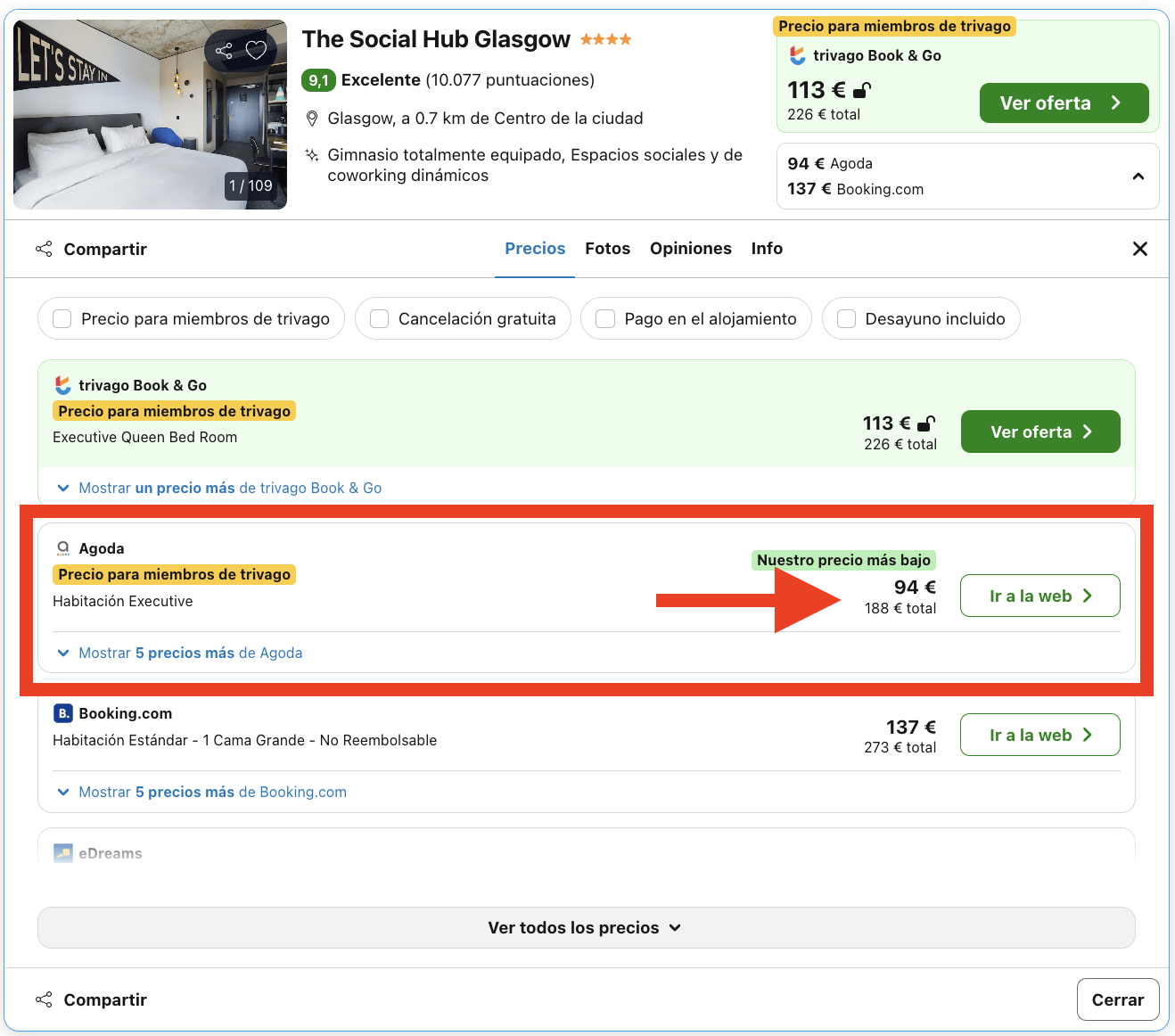Expand 5 more prices from Agoda
Image resolution: width=1175 pixels, height=1036 pixels.
click(x=190, y=653)
